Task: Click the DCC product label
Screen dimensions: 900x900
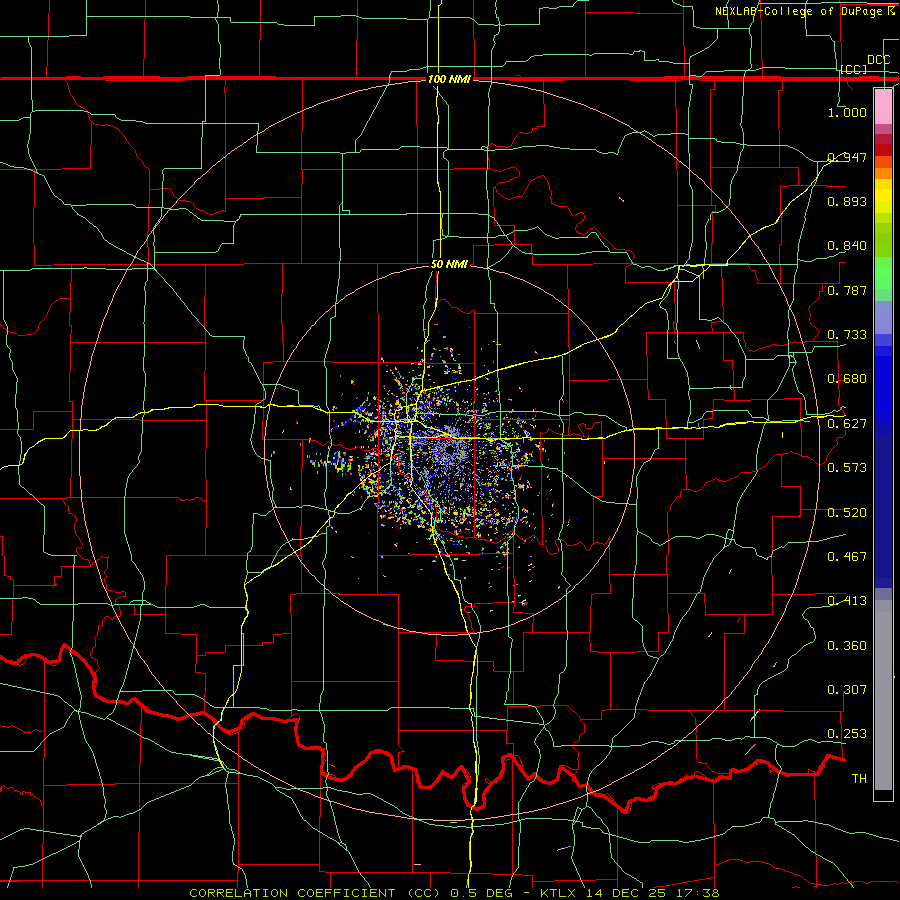Action: (x=878, y=60)
